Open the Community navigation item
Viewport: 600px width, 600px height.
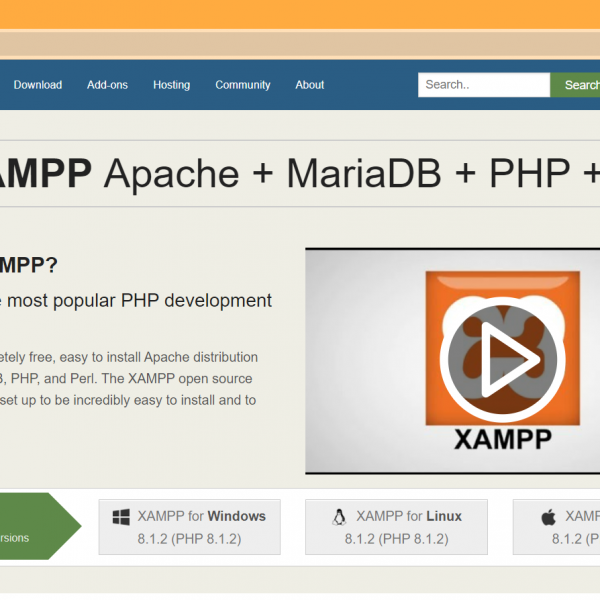point(243,85)
